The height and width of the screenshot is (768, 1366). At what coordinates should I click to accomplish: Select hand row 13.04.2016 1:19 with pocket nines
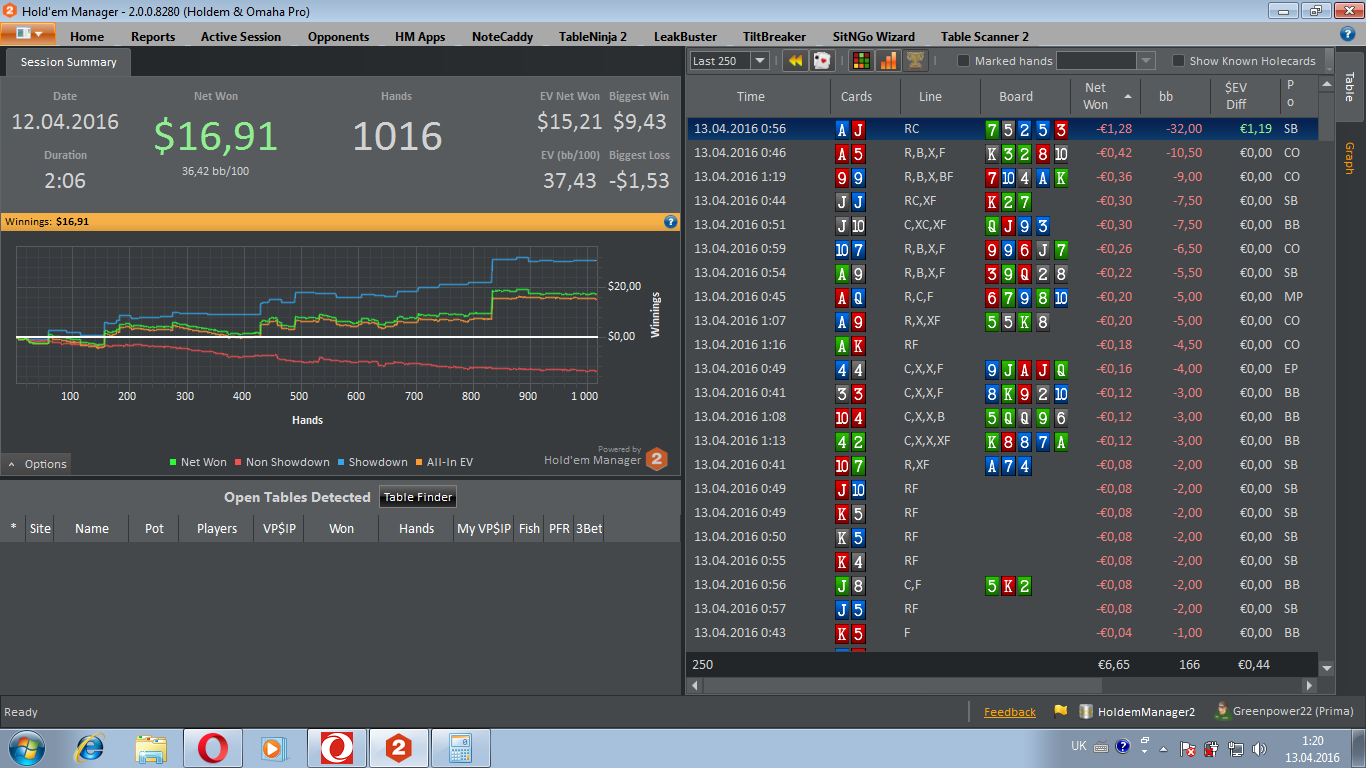pyautogui.click(x=1003, y=177)
